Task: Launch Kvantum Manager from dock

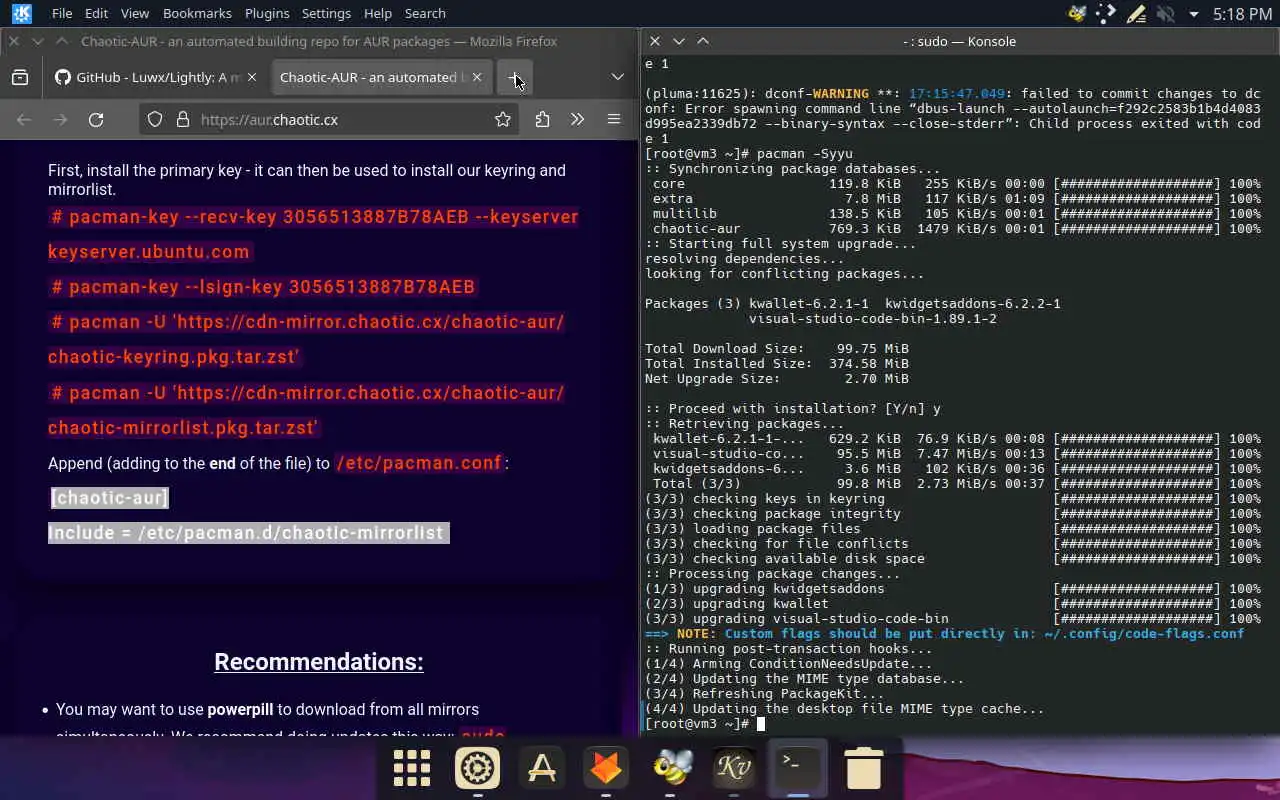Action: (x=735, y=768)
